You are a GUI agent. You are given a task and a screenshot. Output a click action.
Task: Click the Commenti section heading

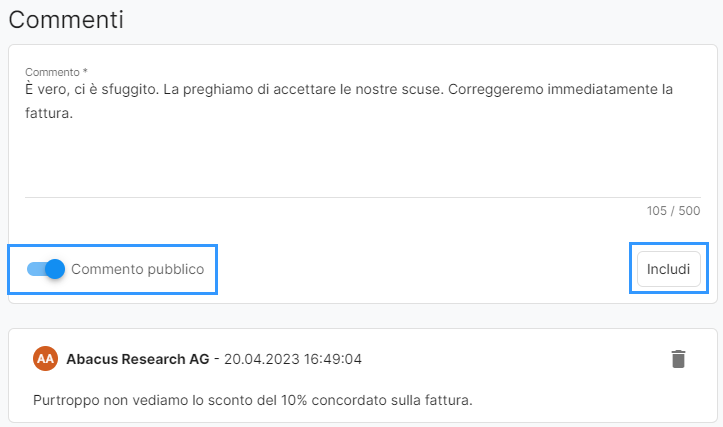[66, 20]
